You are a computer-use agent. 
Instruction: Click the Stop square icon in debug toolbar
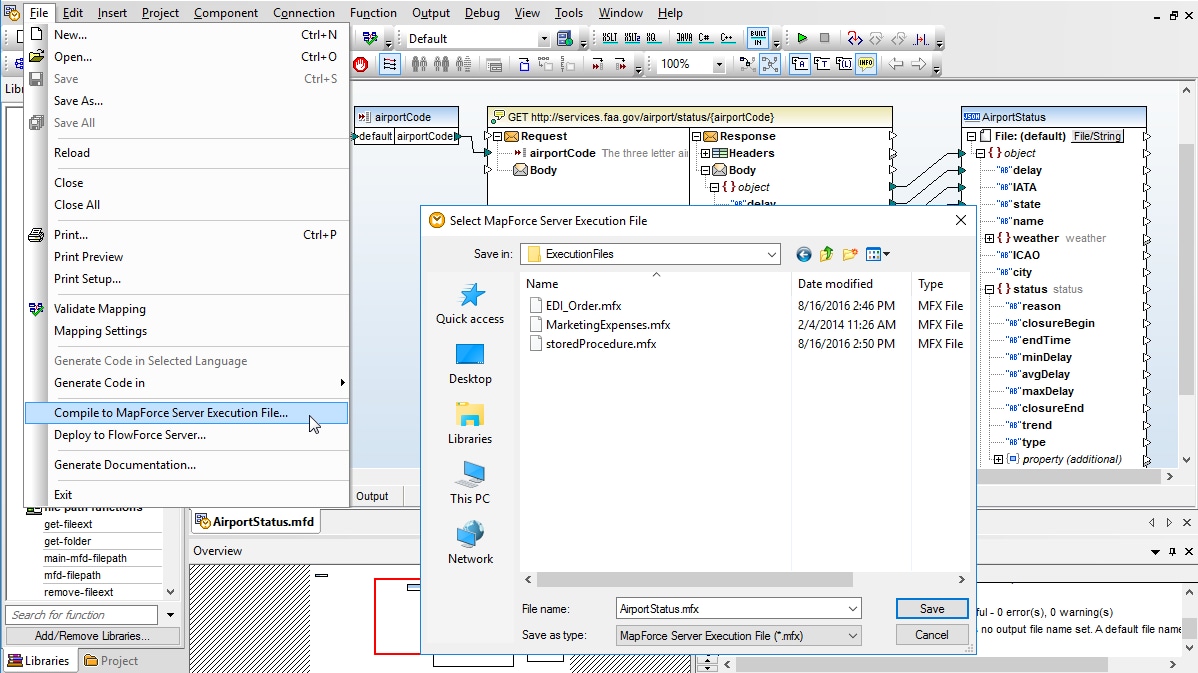pos(824,38)
